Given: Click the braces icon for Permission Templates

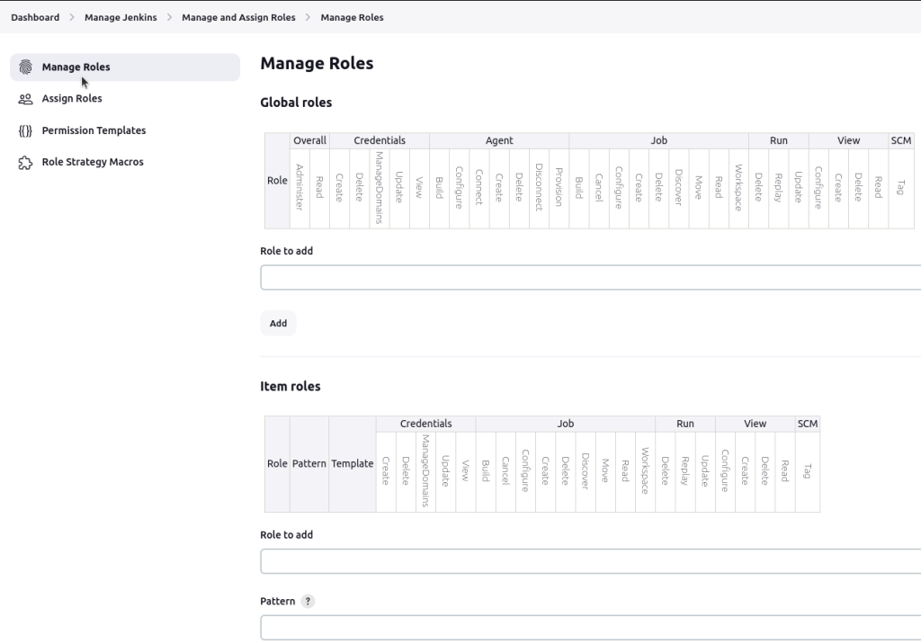Looking at the screenshot, I should 25,130.
